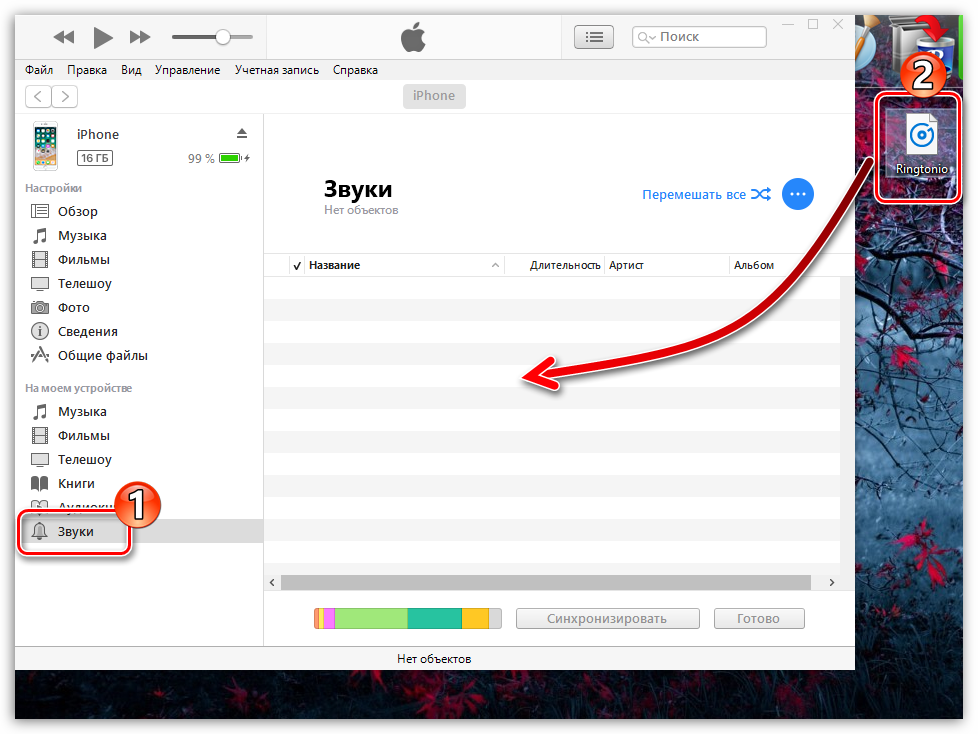Adjust the volume slider knob
The width and height of the screenshot is (978, 734).
click(222, 37)
